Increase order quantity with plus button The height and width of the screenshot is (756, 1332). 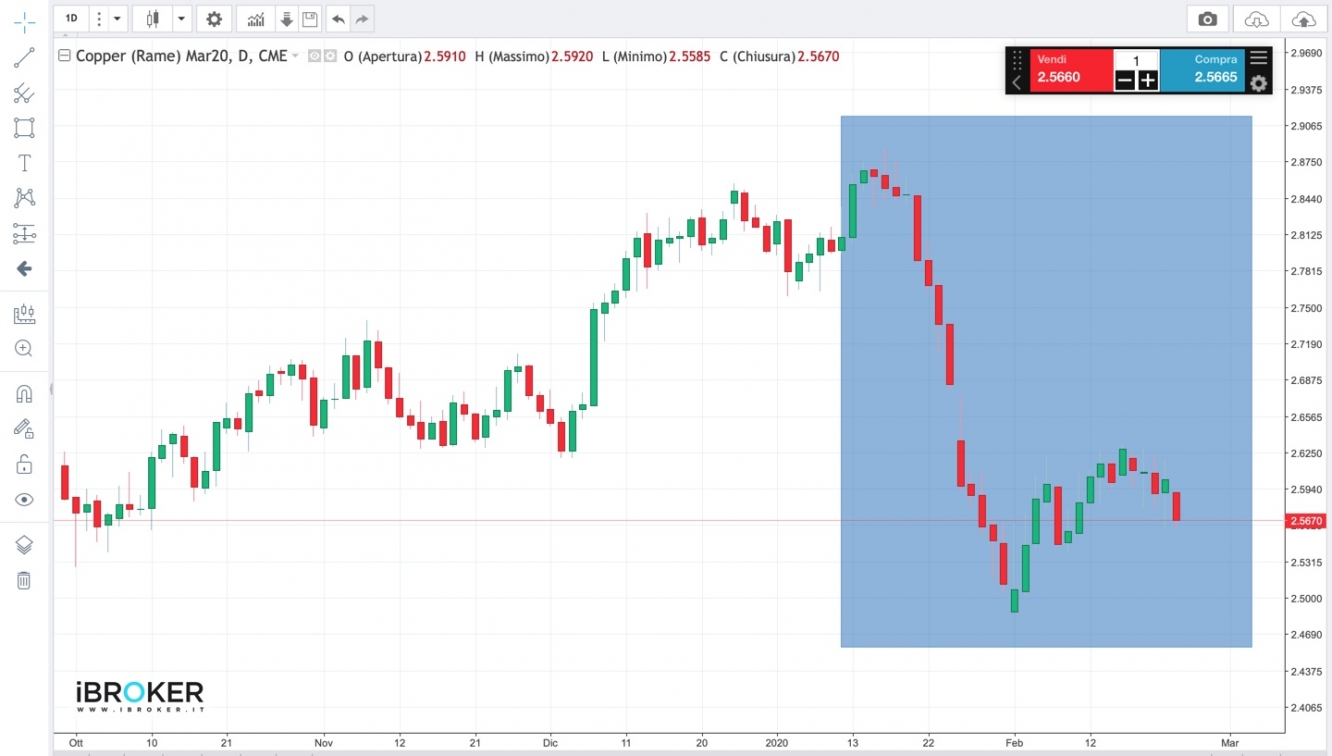(x=1148, y=81)
